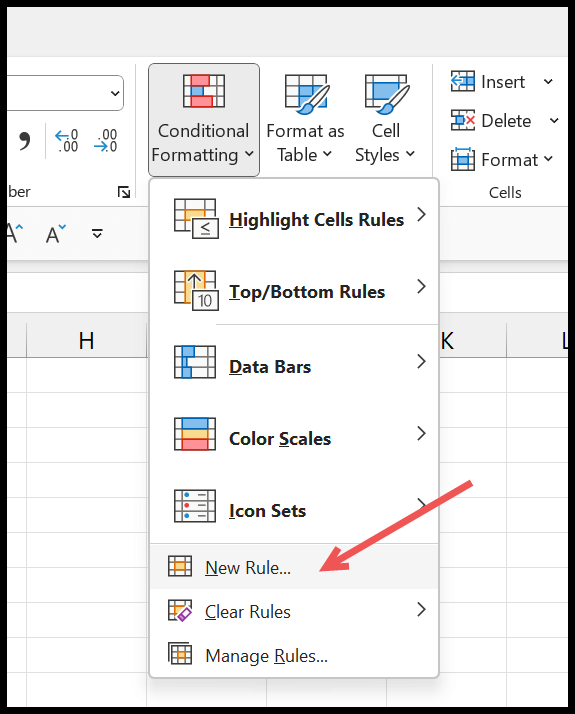Open Top/Bottom Rules submenu

click(x=294, y=291)
